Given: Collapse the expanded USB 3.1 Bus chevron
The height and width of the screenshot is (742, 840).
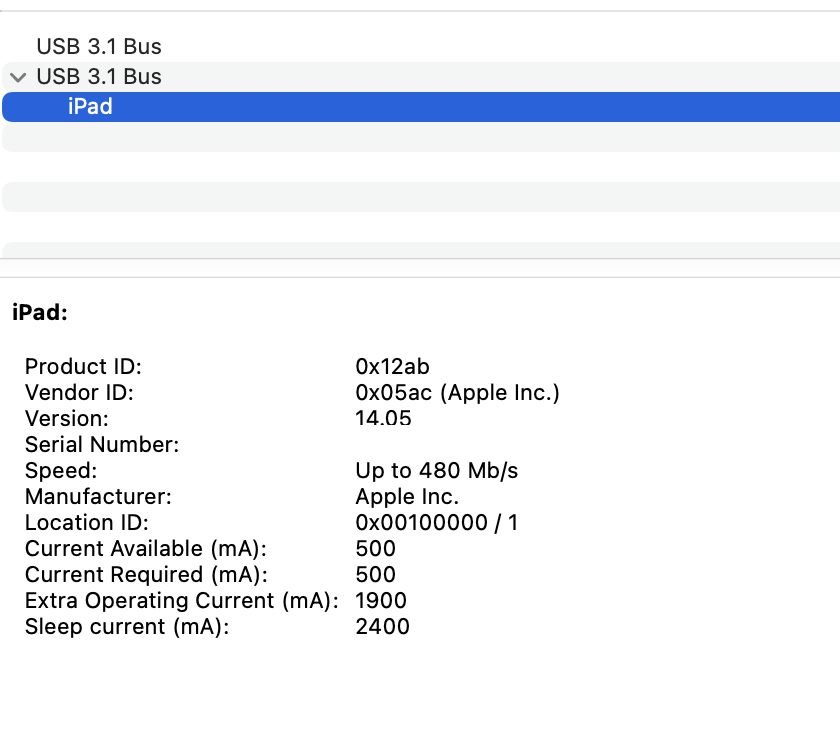Looking at the screenshot, I should click(x=17, y=77).
